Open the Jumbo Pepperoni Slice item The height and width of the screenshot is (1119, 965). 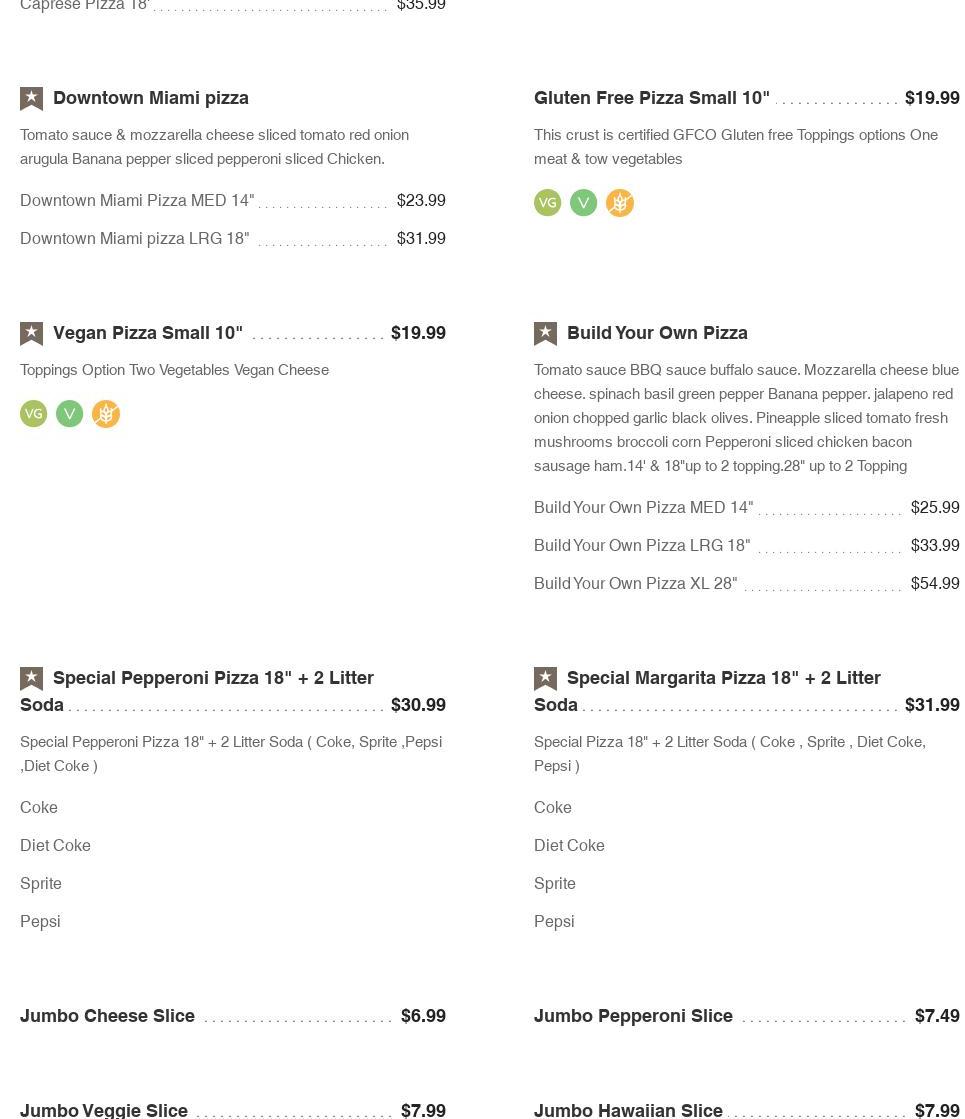coord(633,1016)
